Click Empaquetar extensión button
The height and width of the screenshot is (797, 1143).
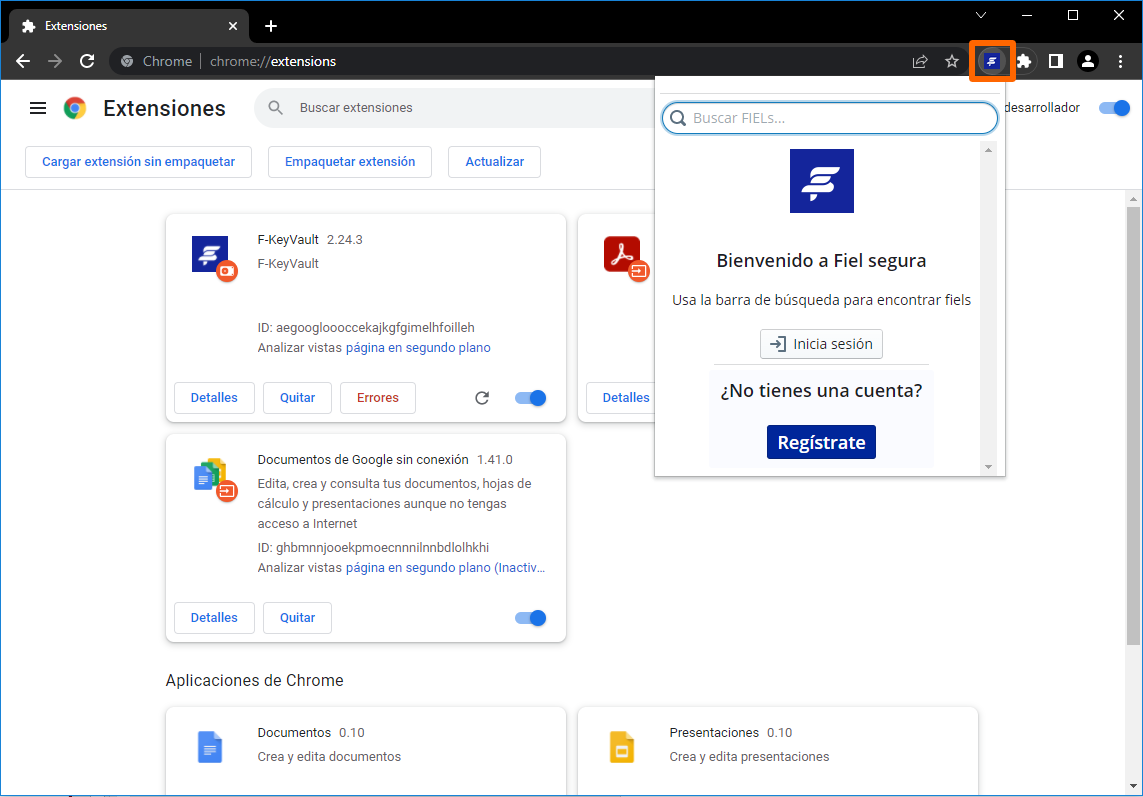tap(350, 162)
